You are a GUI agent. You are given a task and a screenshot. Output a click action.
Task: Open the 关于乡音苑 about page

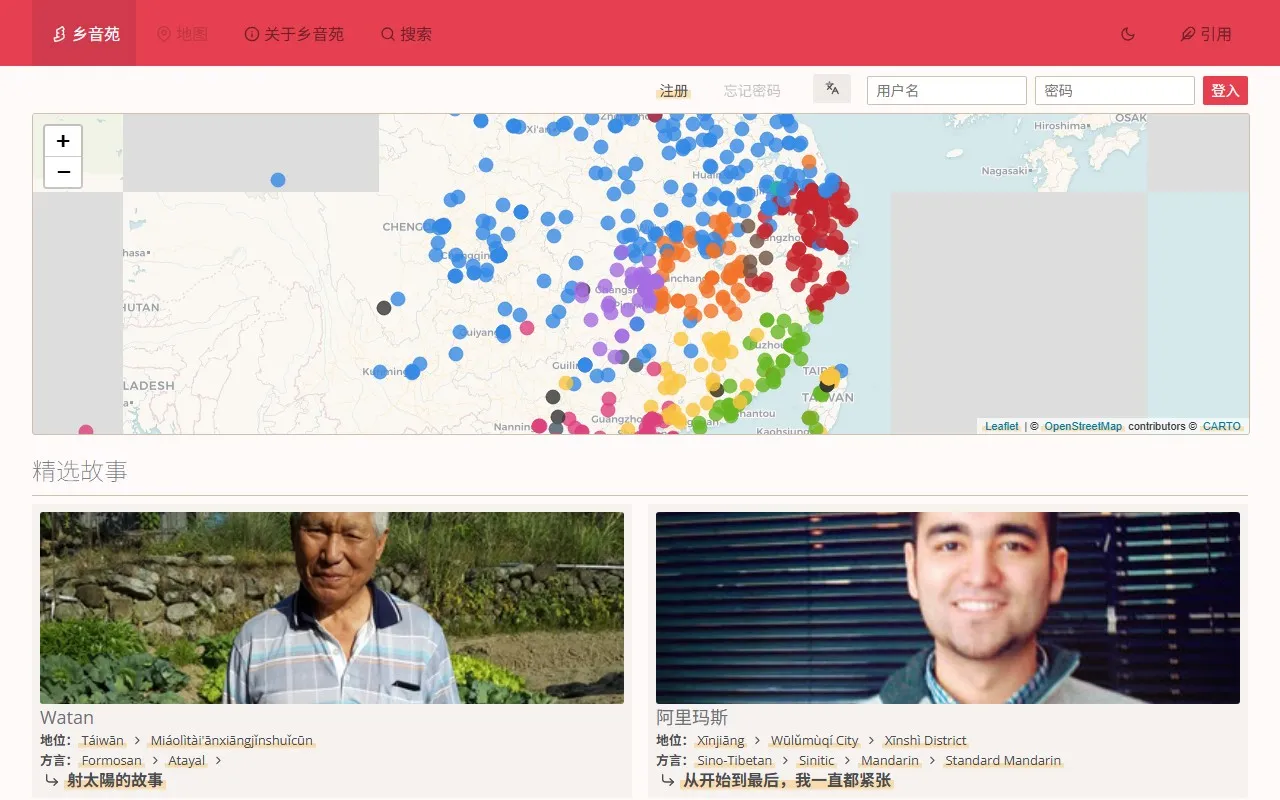coord(294,34)
